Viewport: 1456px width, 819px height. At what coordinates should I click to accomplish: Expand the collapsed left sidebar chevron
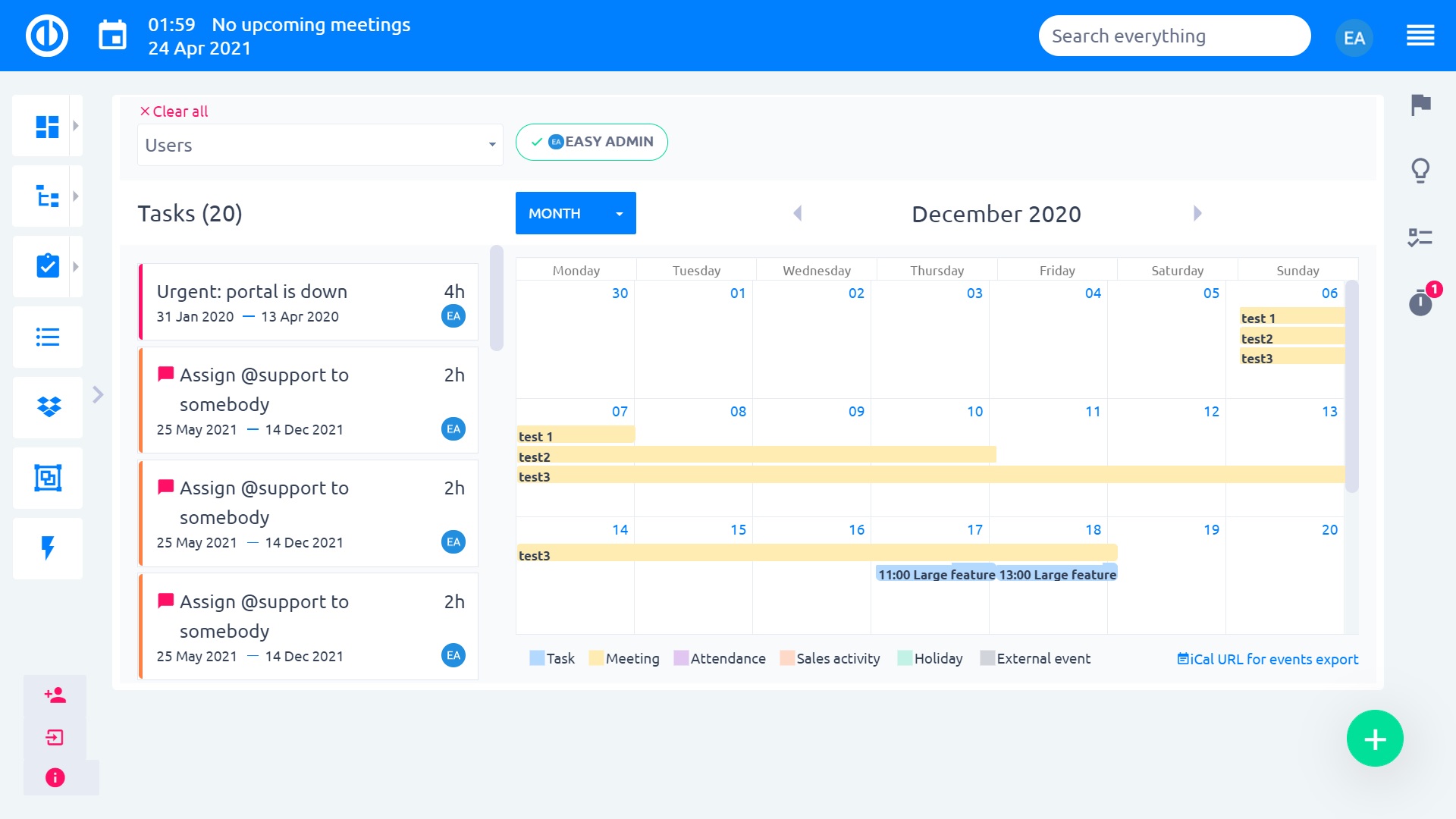coord(98,394)
